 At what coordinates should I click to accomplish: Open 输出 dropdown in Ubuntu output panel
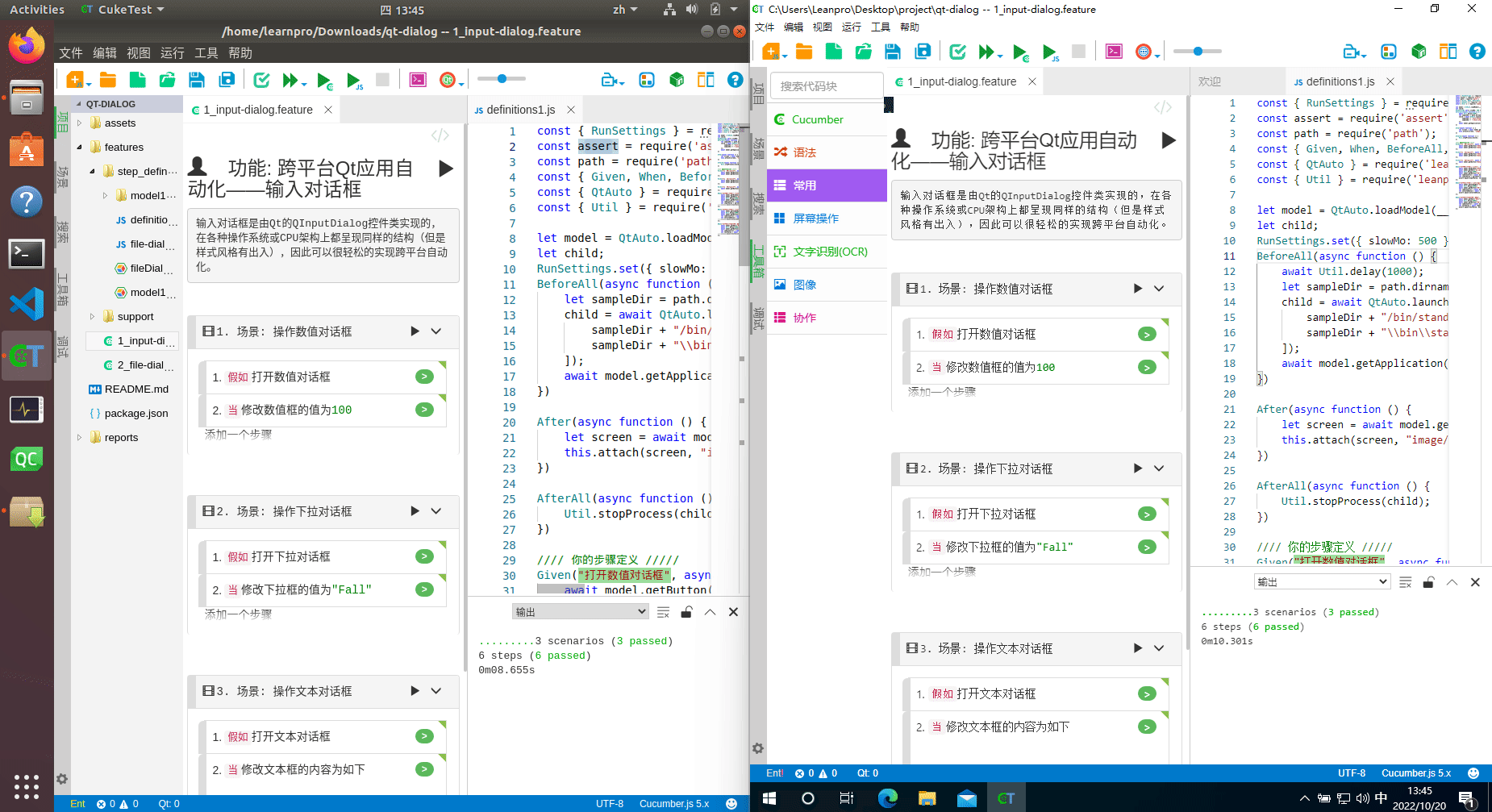(581, 612)
